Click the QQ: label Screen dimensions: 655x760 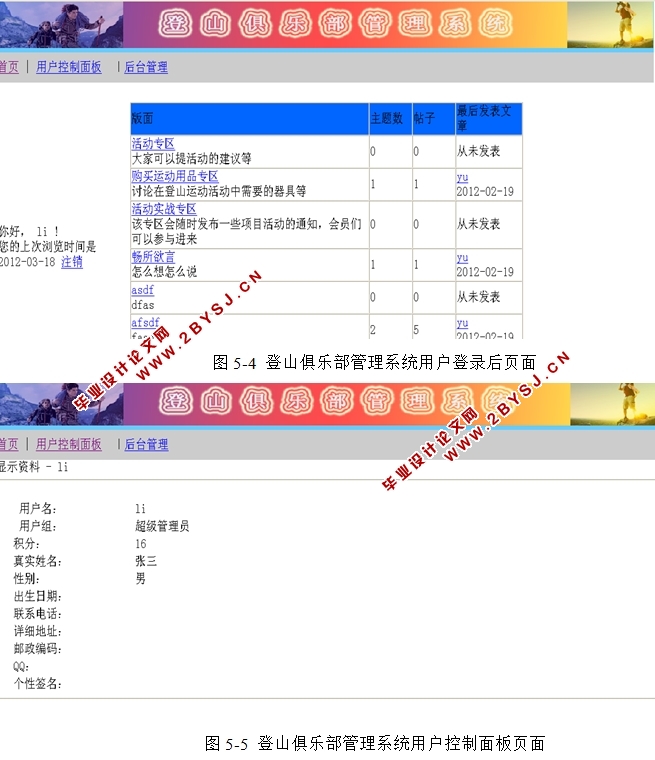[21, 666]
